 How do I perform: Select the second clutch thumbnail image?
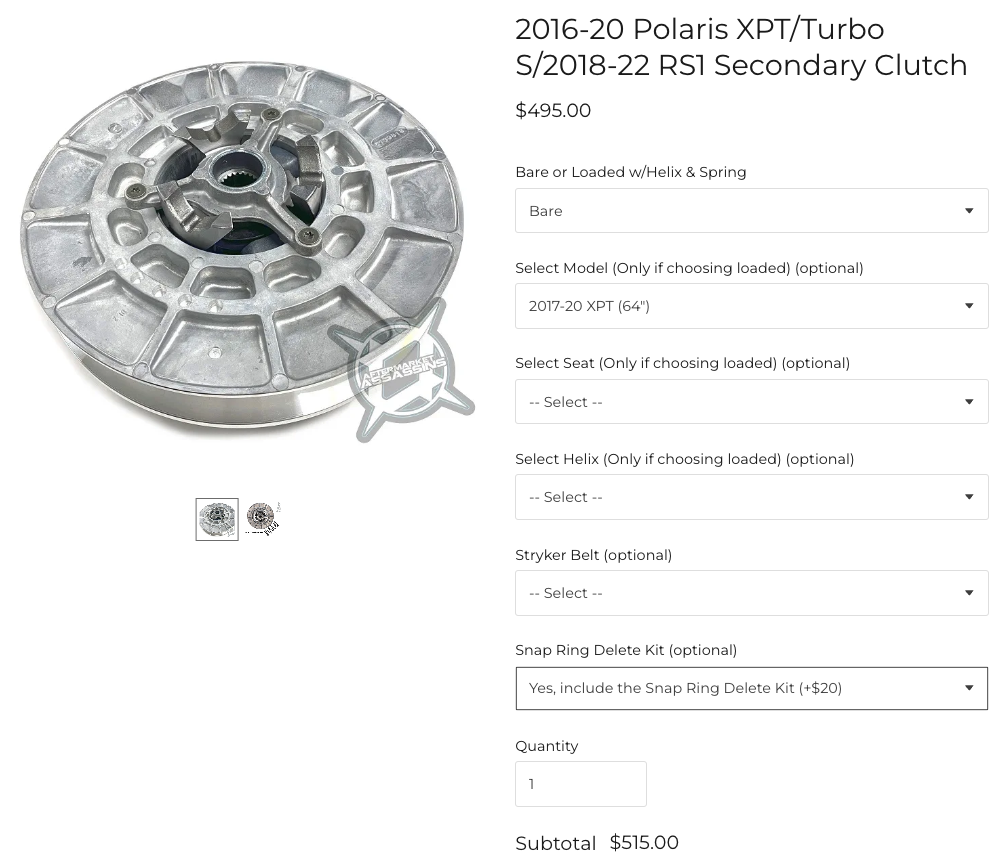click(x=263, y=519)
